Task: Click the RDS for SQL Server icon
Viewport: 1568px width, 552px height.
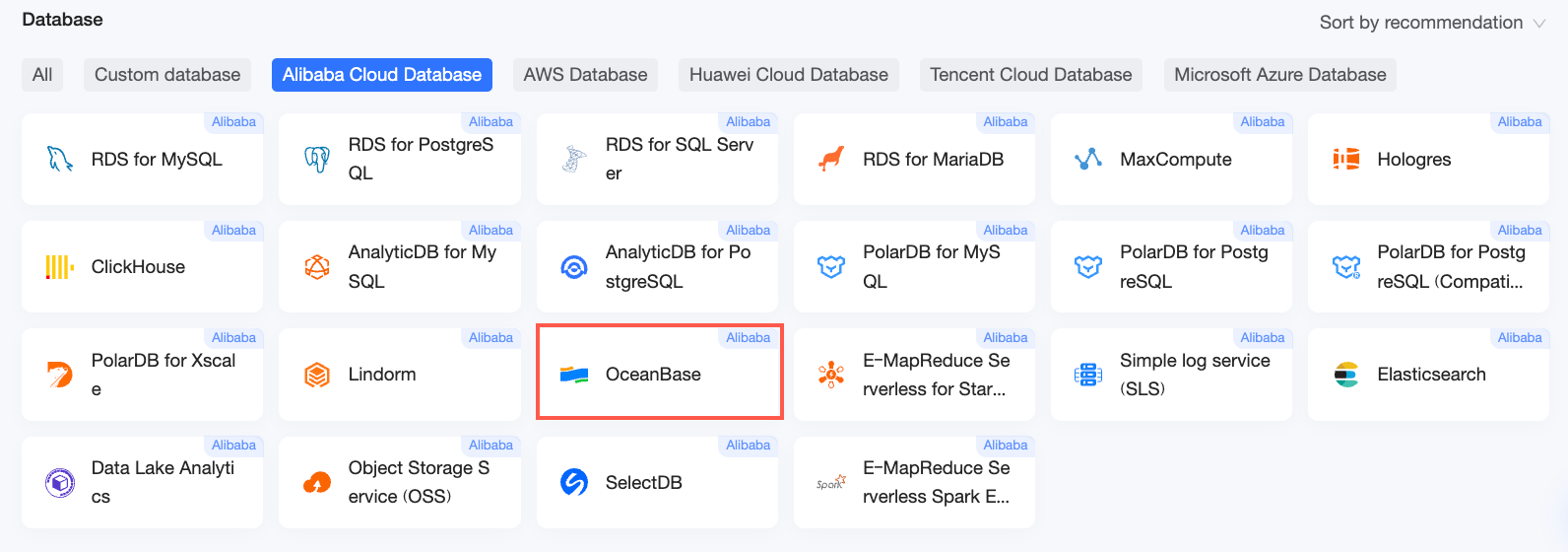Action: pos(574,159)
